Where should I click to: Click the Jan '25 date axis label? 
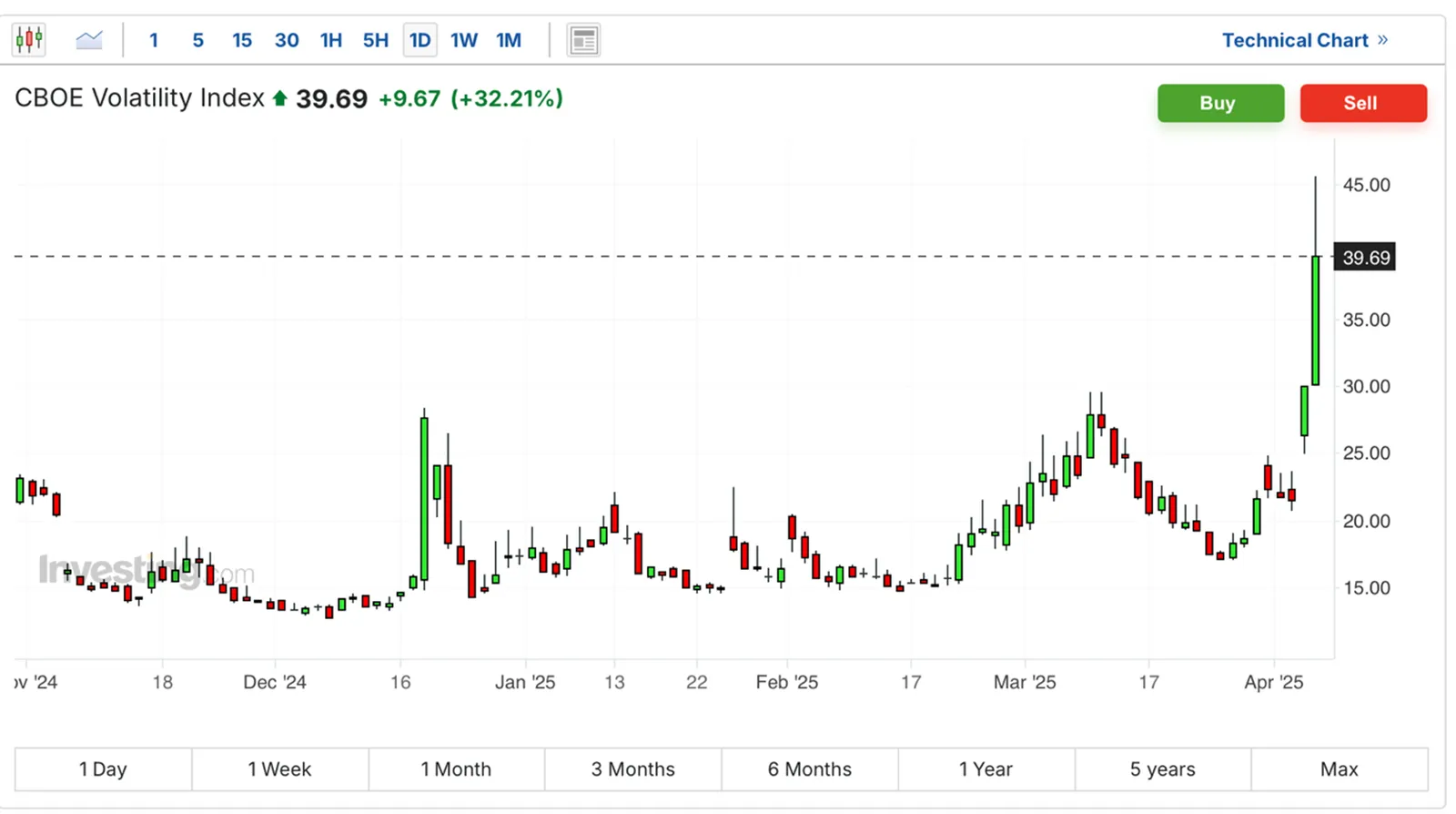[525, 682]
